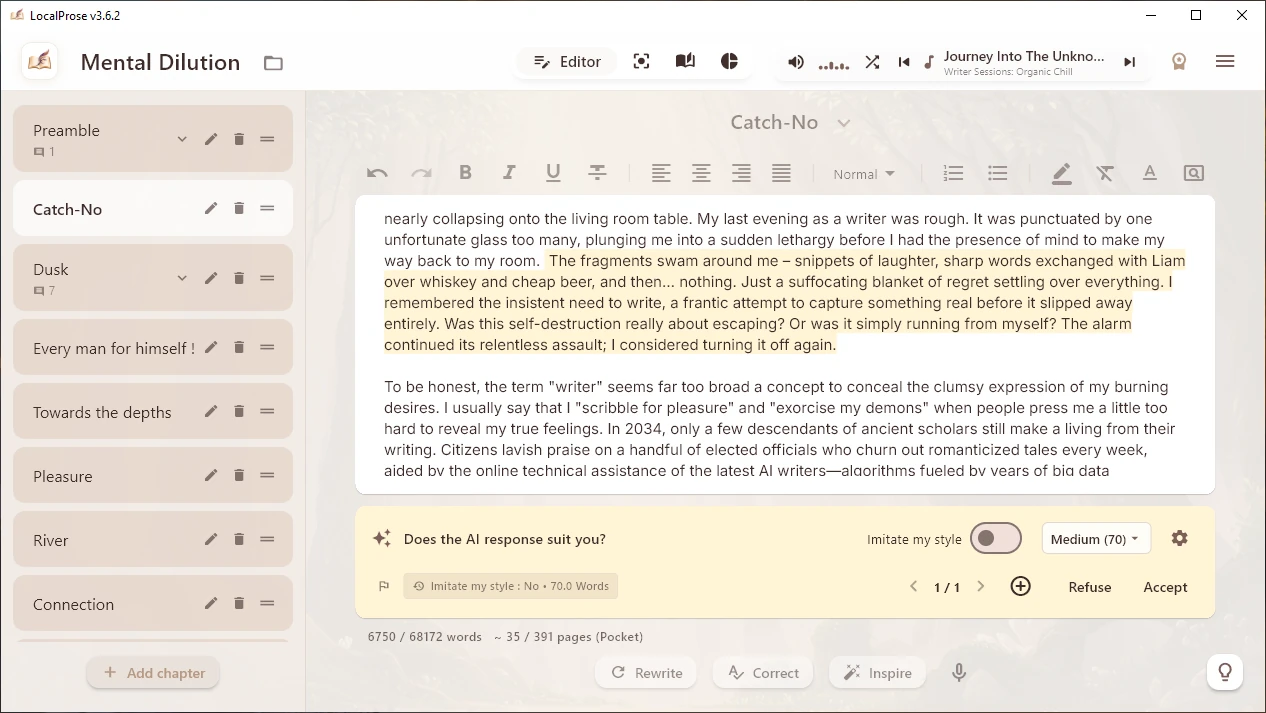Justify the text
The width and height of the screenshot is (1266, 713).
point(781,173)
